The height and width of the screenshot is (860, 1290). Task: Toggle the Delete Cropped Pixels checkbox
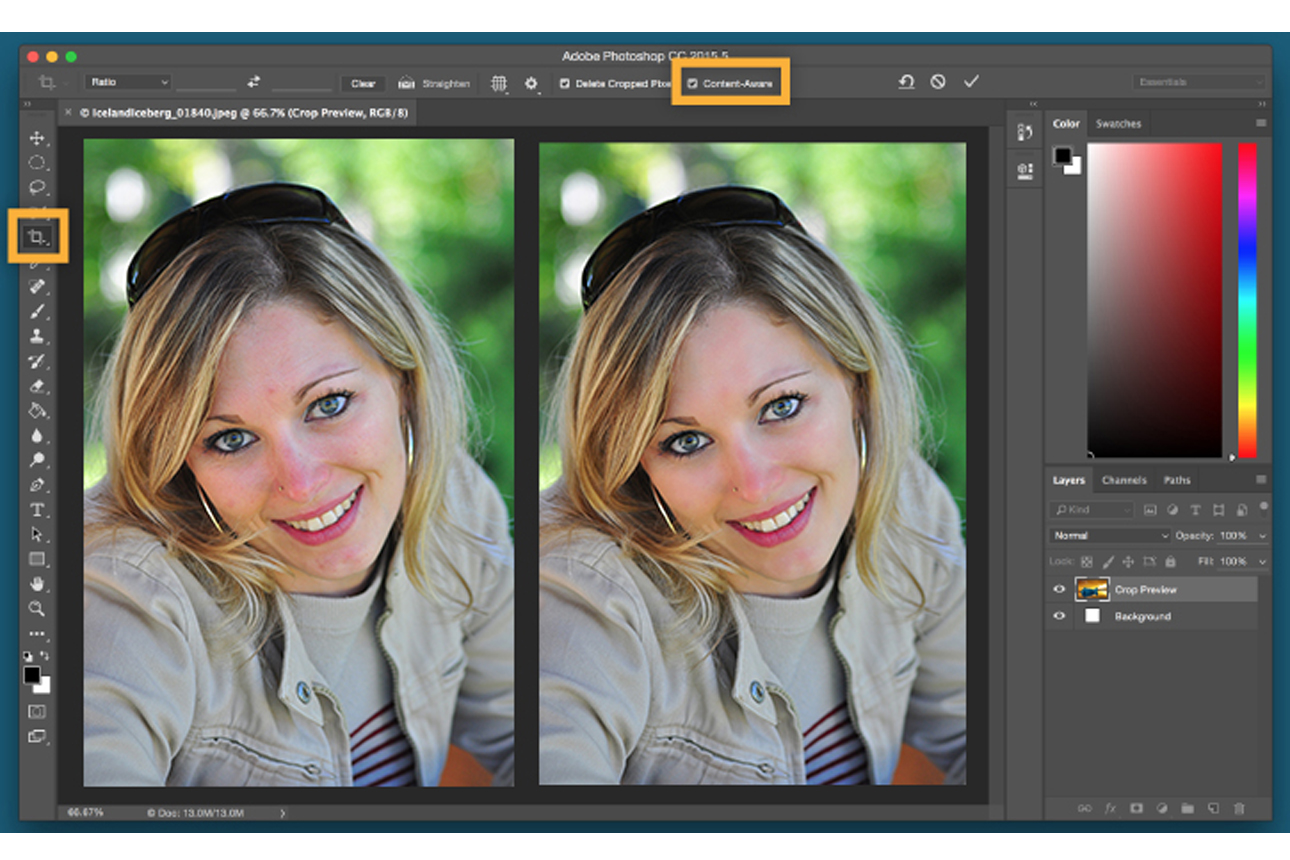click(565, 84)
